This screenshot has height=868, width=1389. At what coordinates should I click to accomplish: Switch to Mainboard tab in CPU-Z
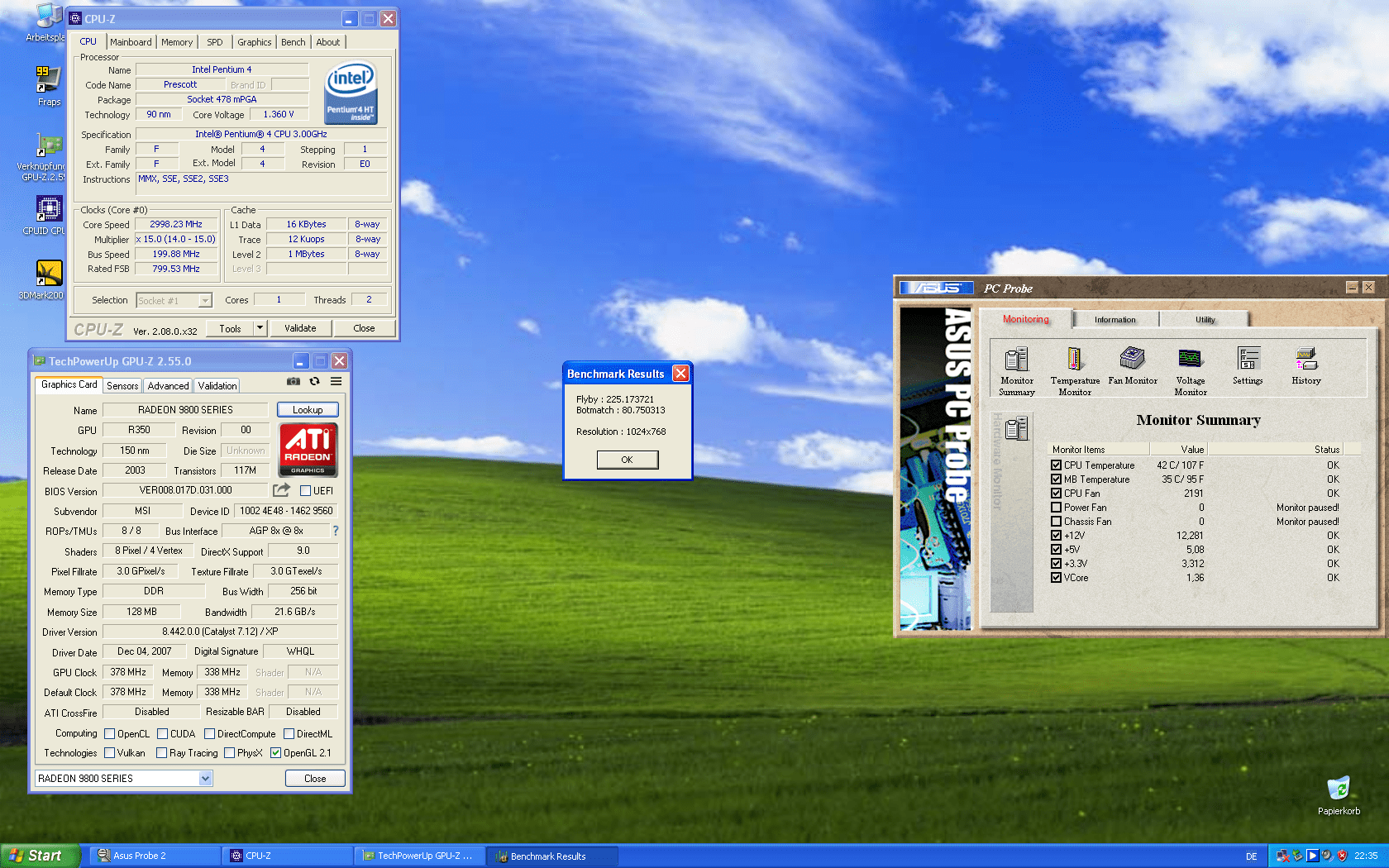point(131,42)
